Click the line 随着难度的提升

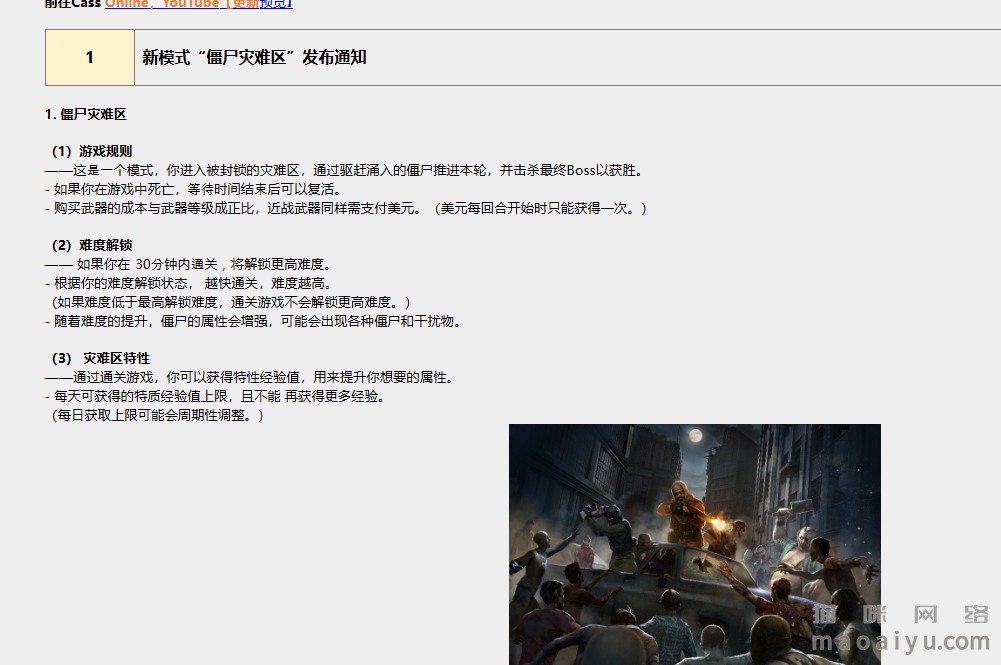pyautogui.click(x=253, y=321)
